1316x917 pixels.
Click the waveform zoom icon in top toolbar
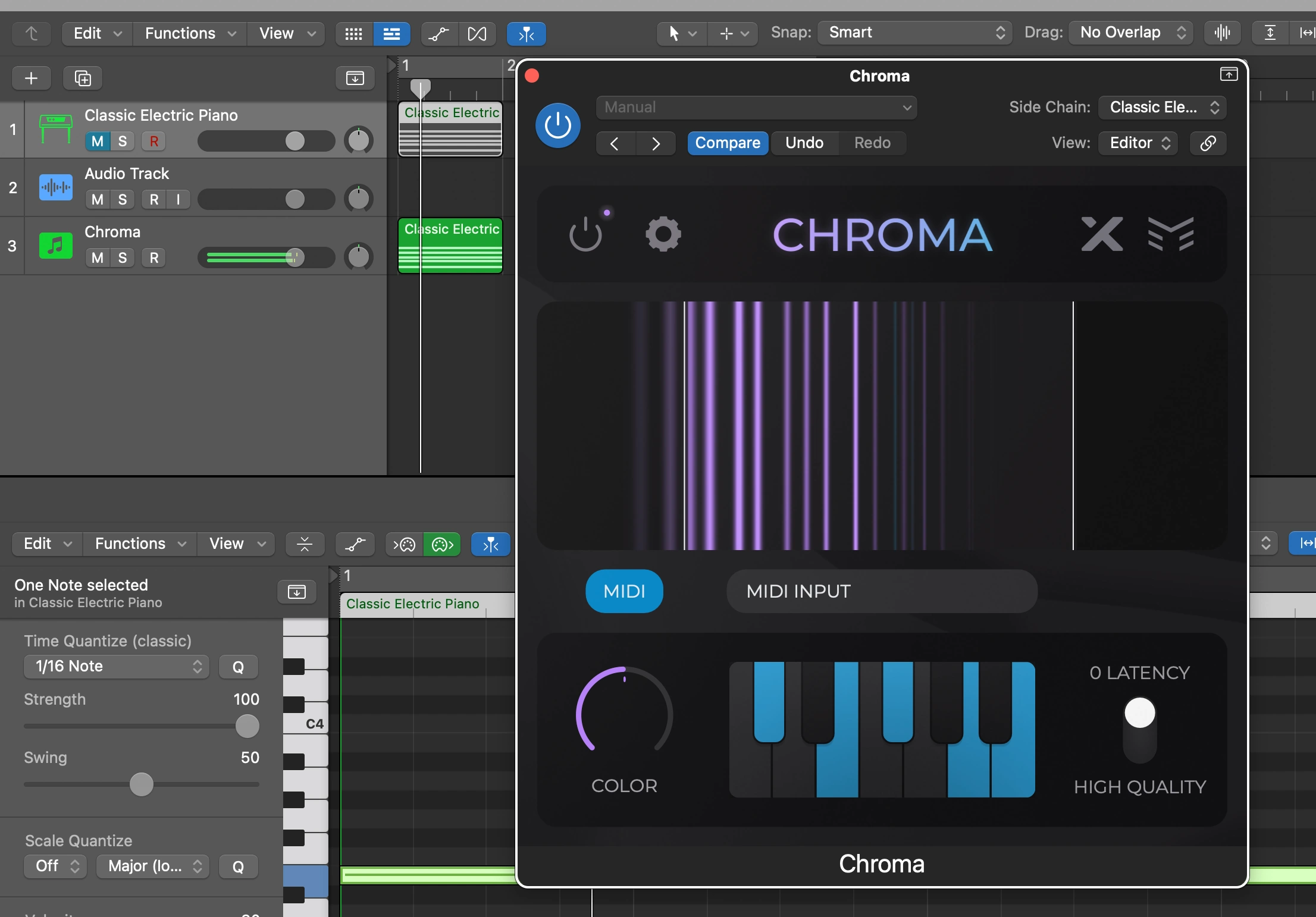pos(1222,33)
